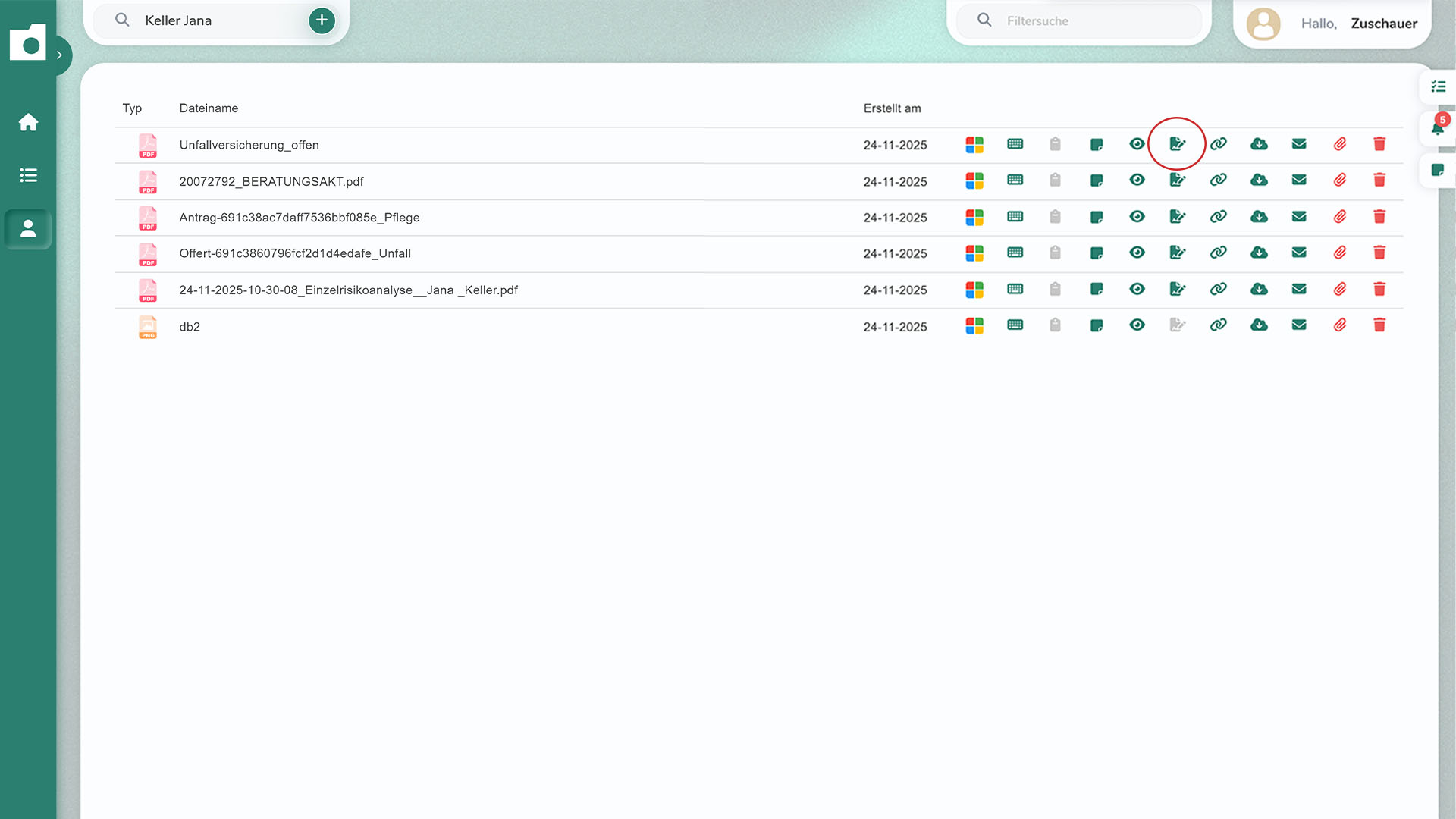View Antrag Pflege document via eye icon
The image size is (1456, 819).
coord(1137,217)
